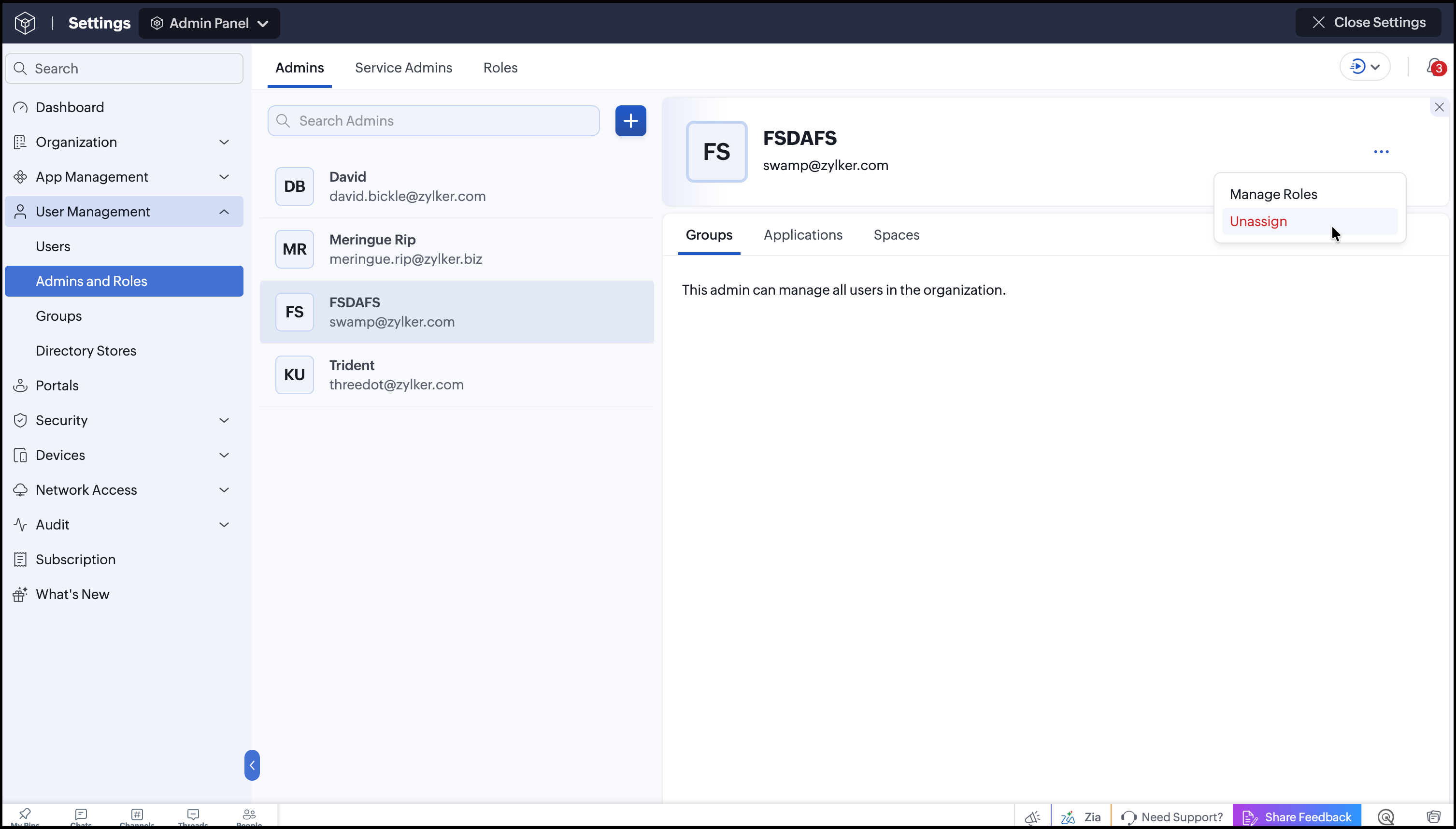
Task: Collapse the sidebar with the blue arrow handle
Action: tap(252, 765)
